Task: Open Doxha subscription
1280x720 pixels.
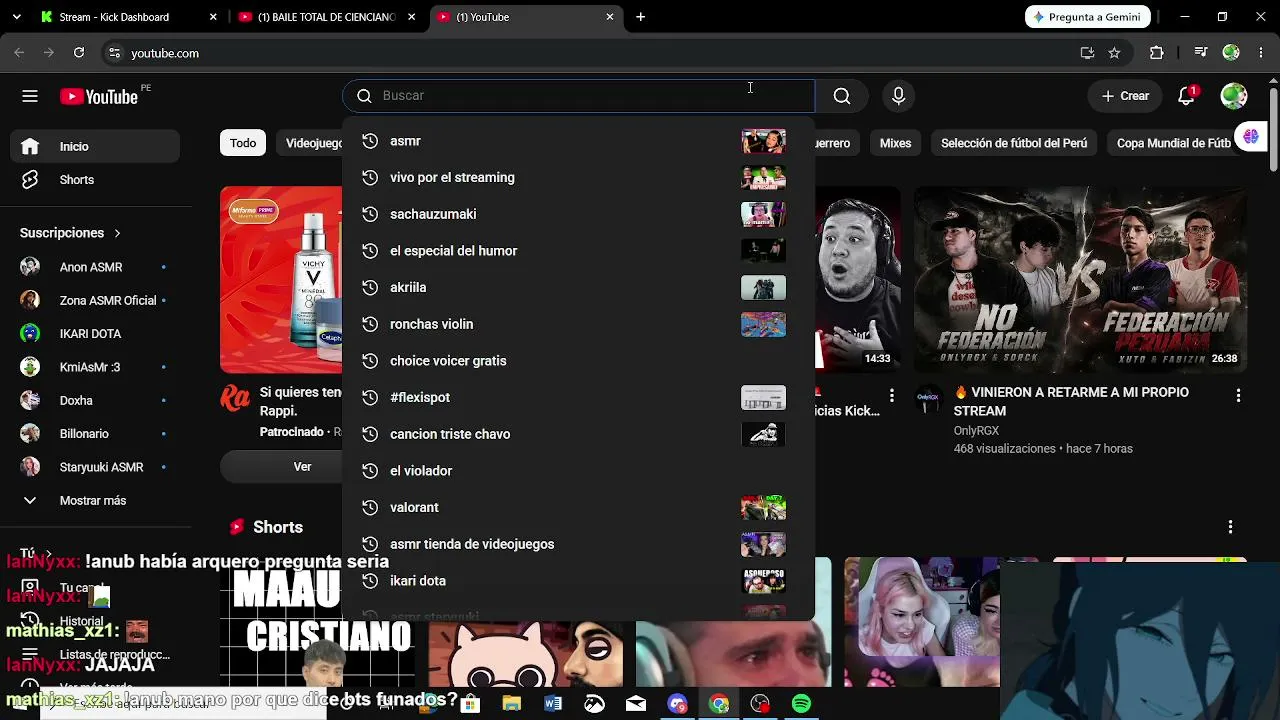Action: (x=96, y=401)
